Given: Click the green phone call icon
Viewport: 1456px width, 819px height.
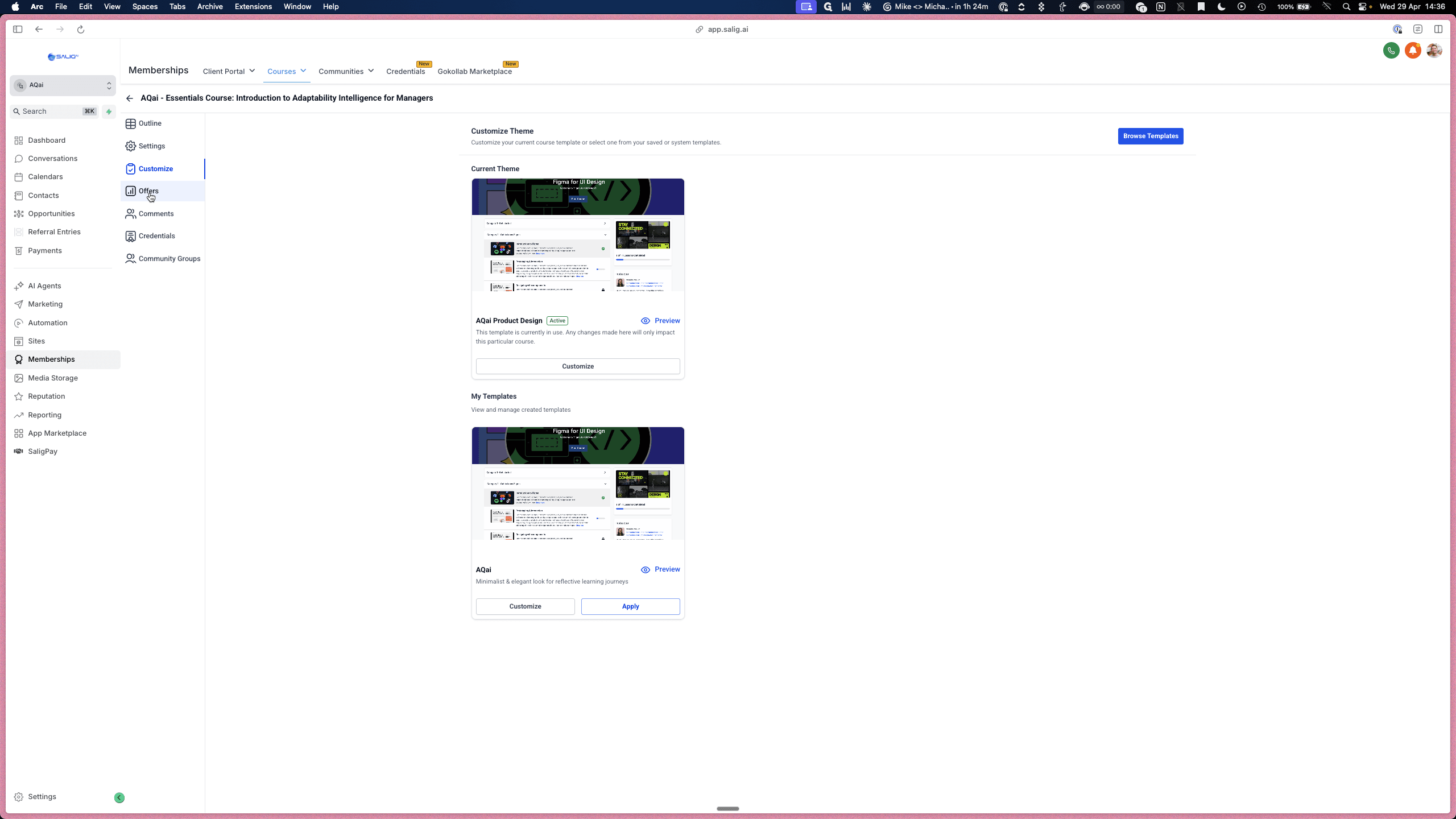Looking at the screenshot, I should (1391, 51).
